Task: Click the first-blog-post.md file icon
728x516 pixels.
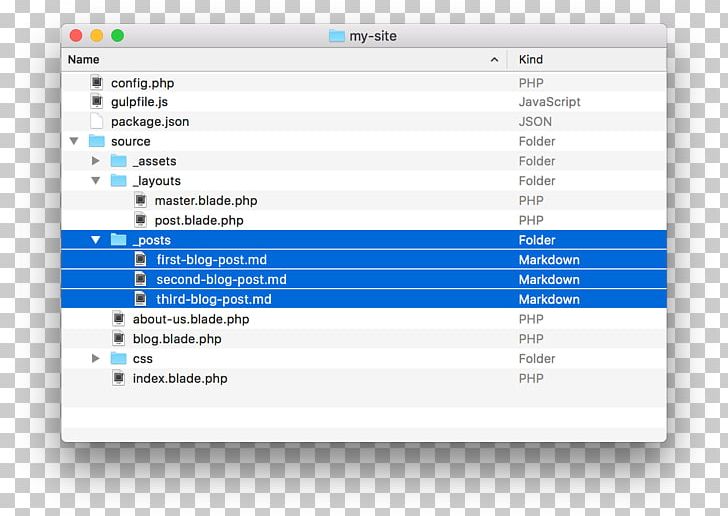Action: coord(141,260)
